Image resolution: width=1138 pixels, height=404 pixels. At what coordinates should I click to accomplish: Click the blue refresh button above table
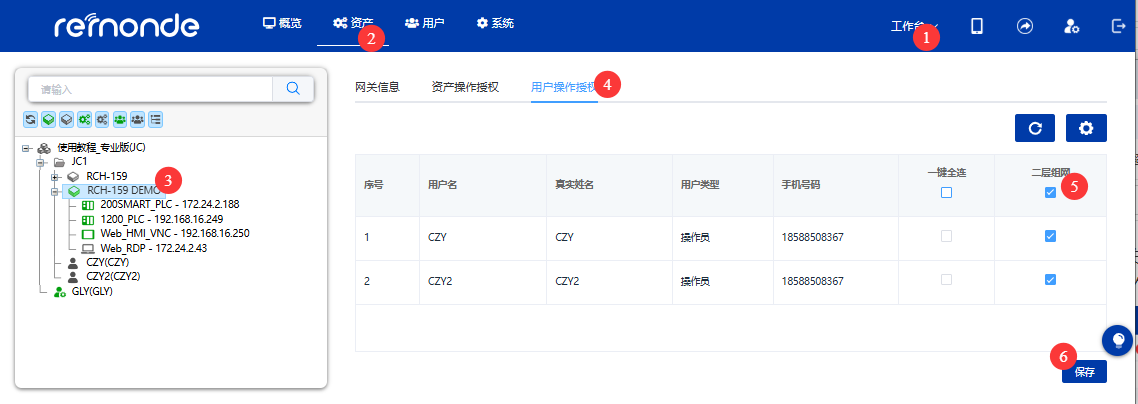tap(1035, 128)
